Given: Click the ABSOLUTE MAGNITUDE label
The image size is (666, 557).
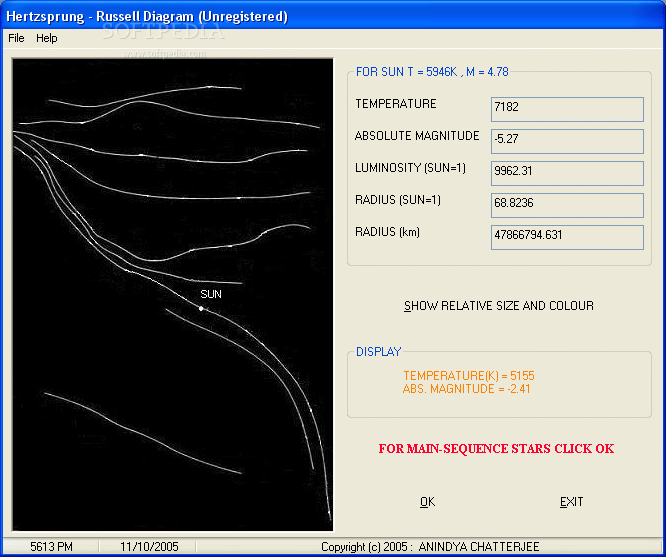Looking at the screenshot, I should (417, 136).
